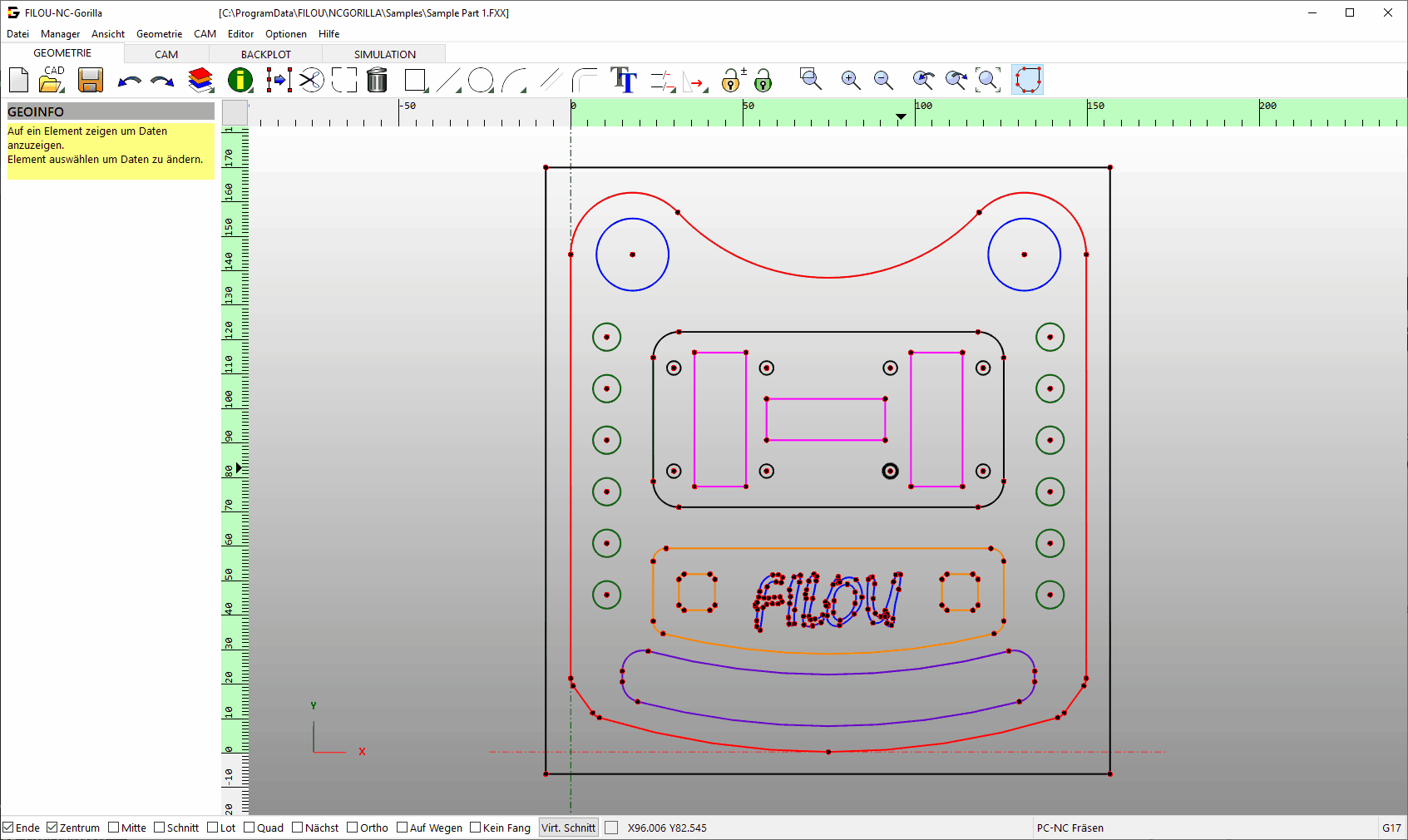Go to previous zoom view
Screen dimensions: 1408x840
pos(923,81)
